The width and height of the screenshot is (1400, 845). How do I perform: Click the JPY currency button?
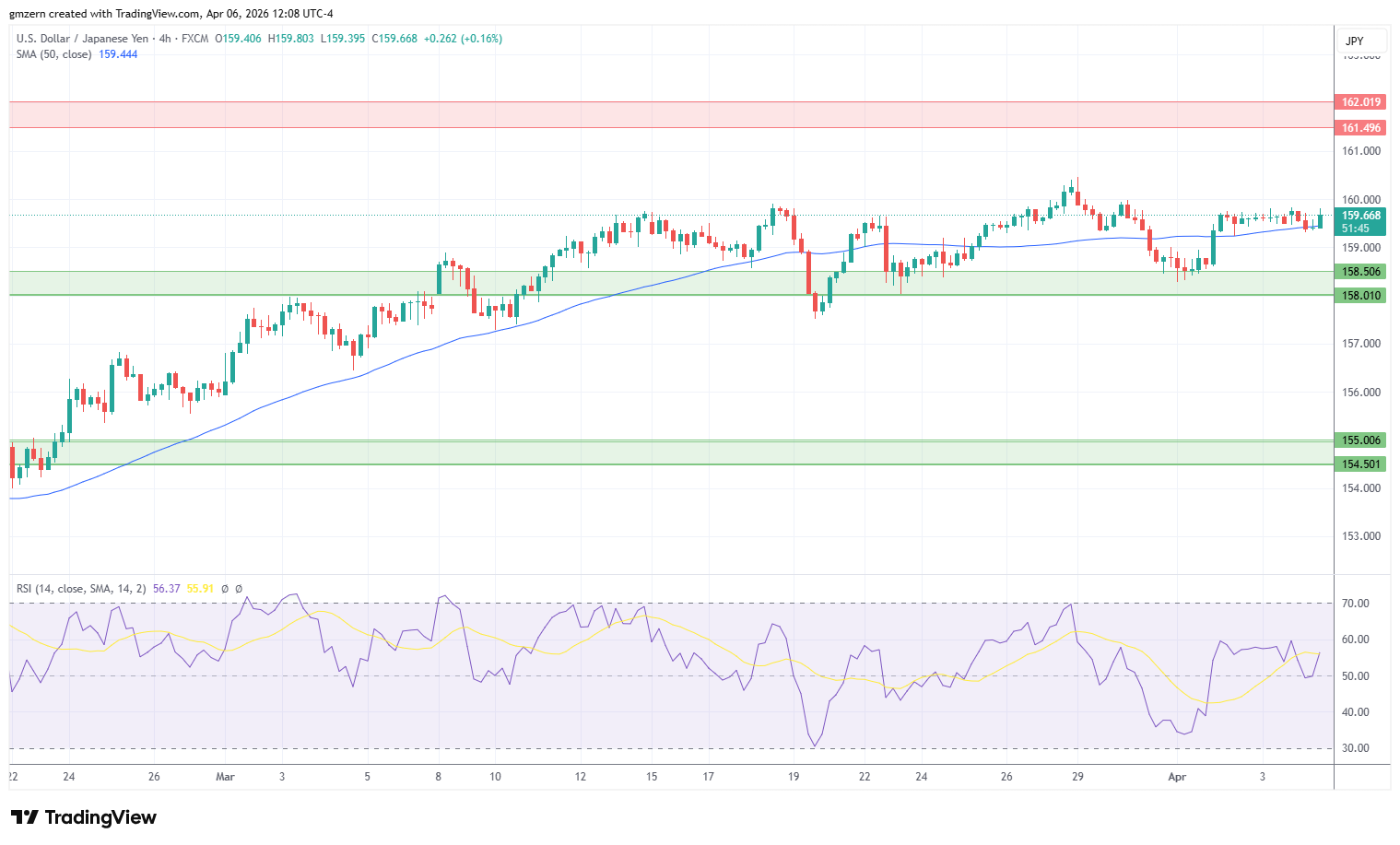[x=1361, y=41]
